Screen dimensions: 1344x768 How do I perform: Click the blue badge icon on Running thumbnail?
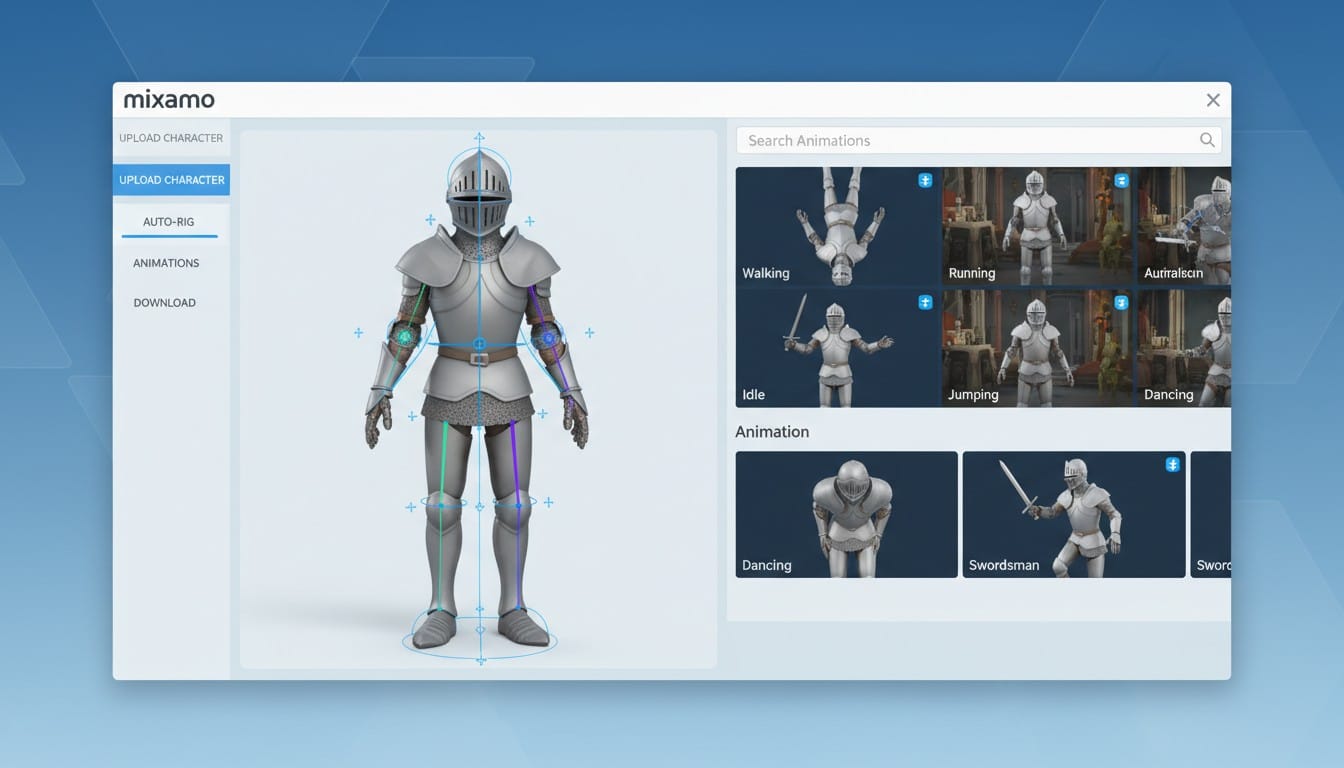point(1121,180)
